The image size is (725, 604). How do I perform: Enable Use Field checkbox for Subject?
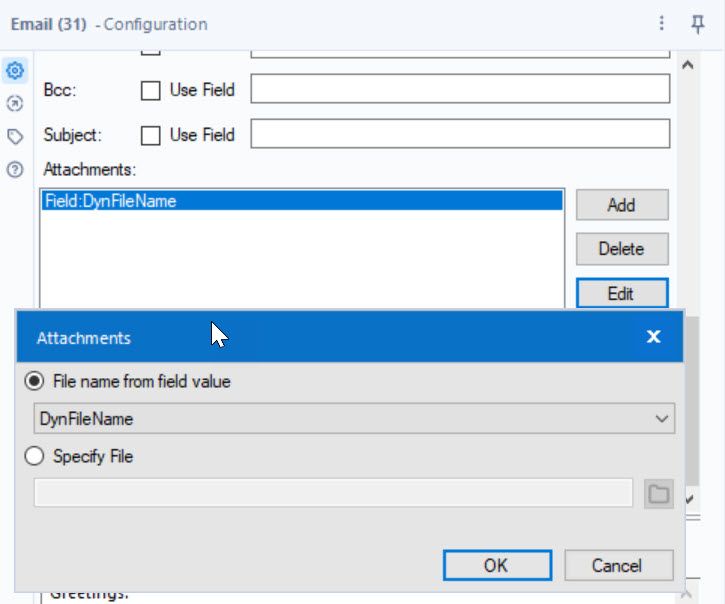tap(150, 136)
